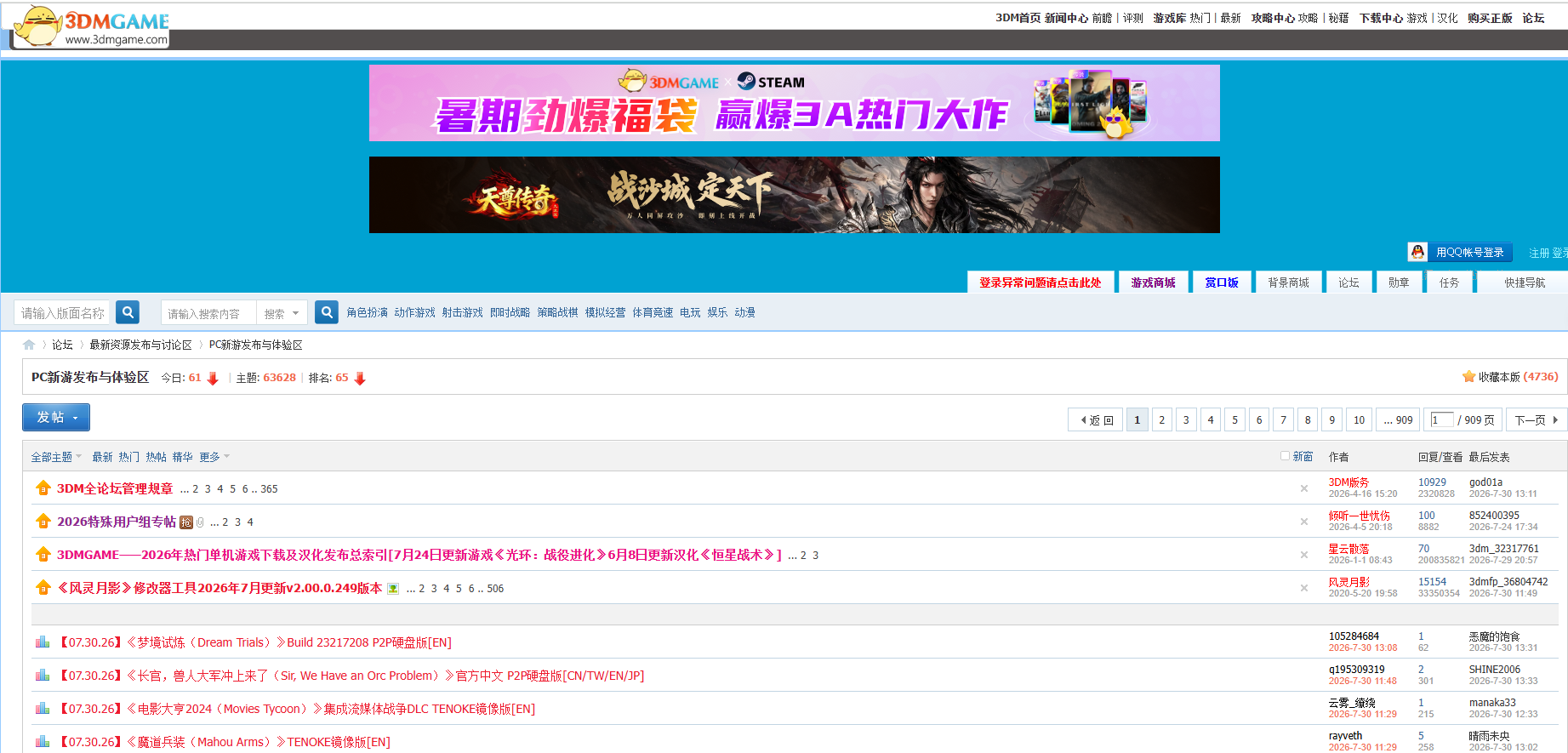Open the 搜索 type dropdown

coord(282,313)
